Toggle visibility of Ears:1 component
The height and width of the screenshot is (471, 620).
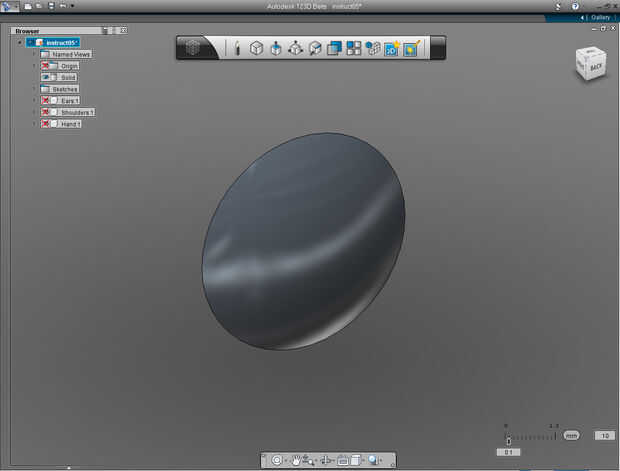(45, 100)
